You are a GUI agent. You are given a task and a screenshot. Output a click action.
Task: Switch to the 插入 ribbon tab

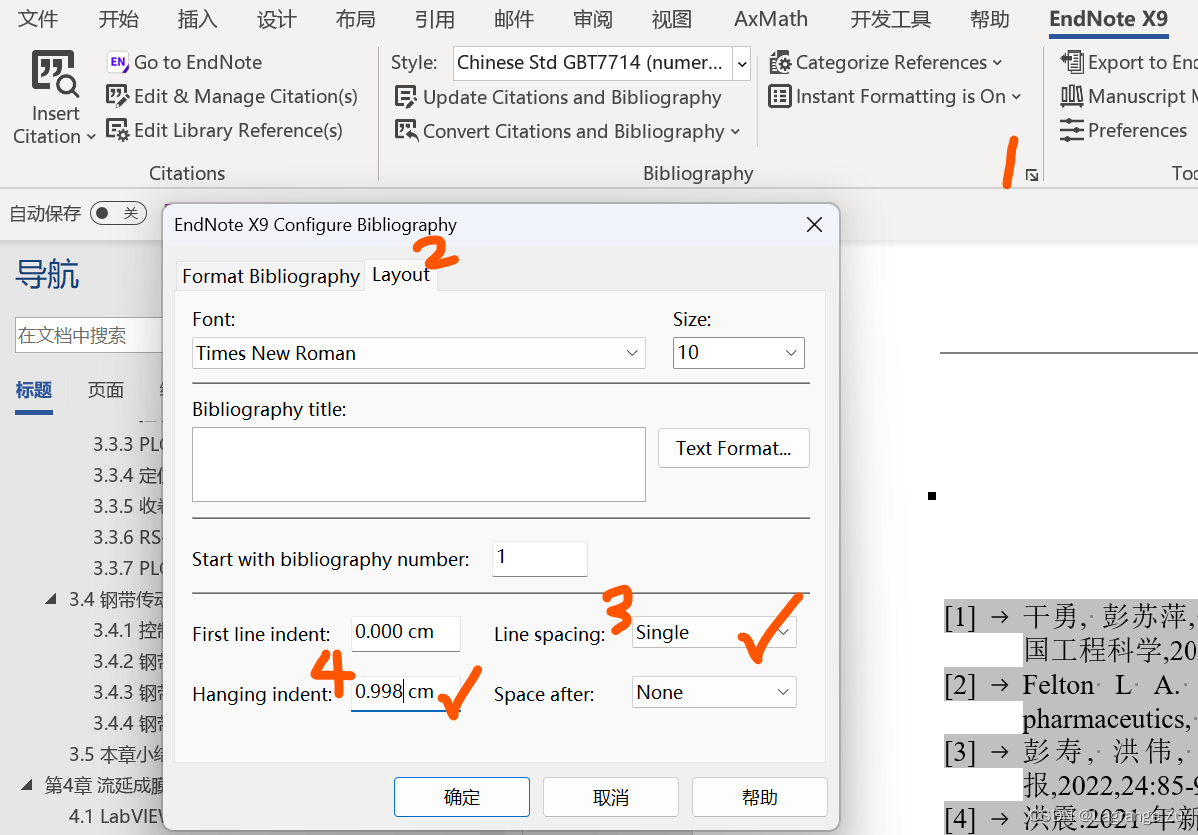coord(197,18)
